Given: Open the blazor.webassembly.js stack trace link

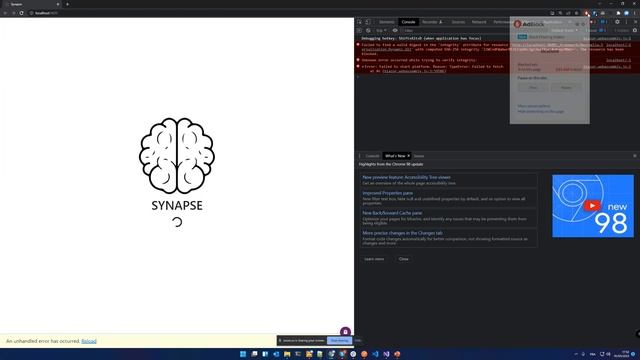Looking at the screenshot, I should (414, 71).
